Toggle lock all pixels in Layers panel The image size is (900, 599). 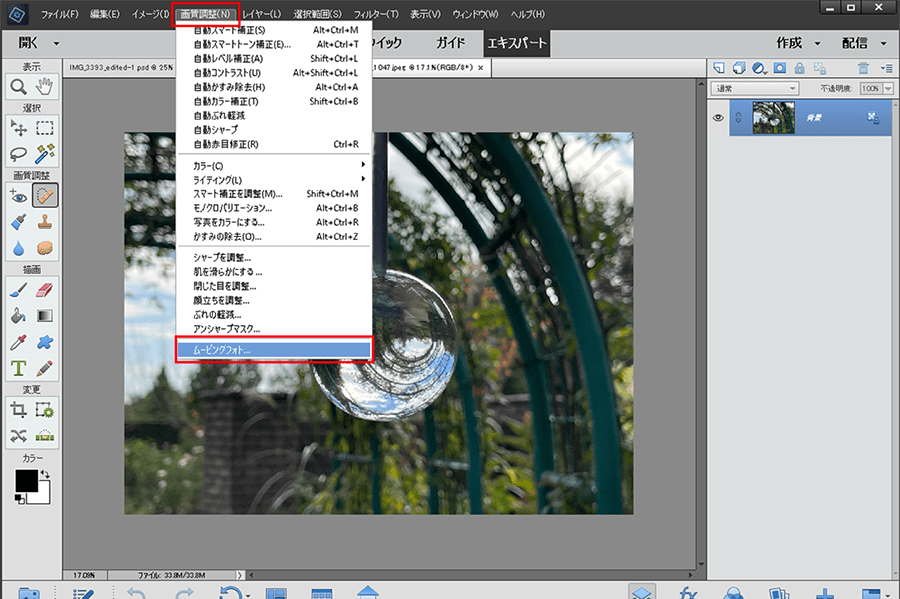[799, 68]
